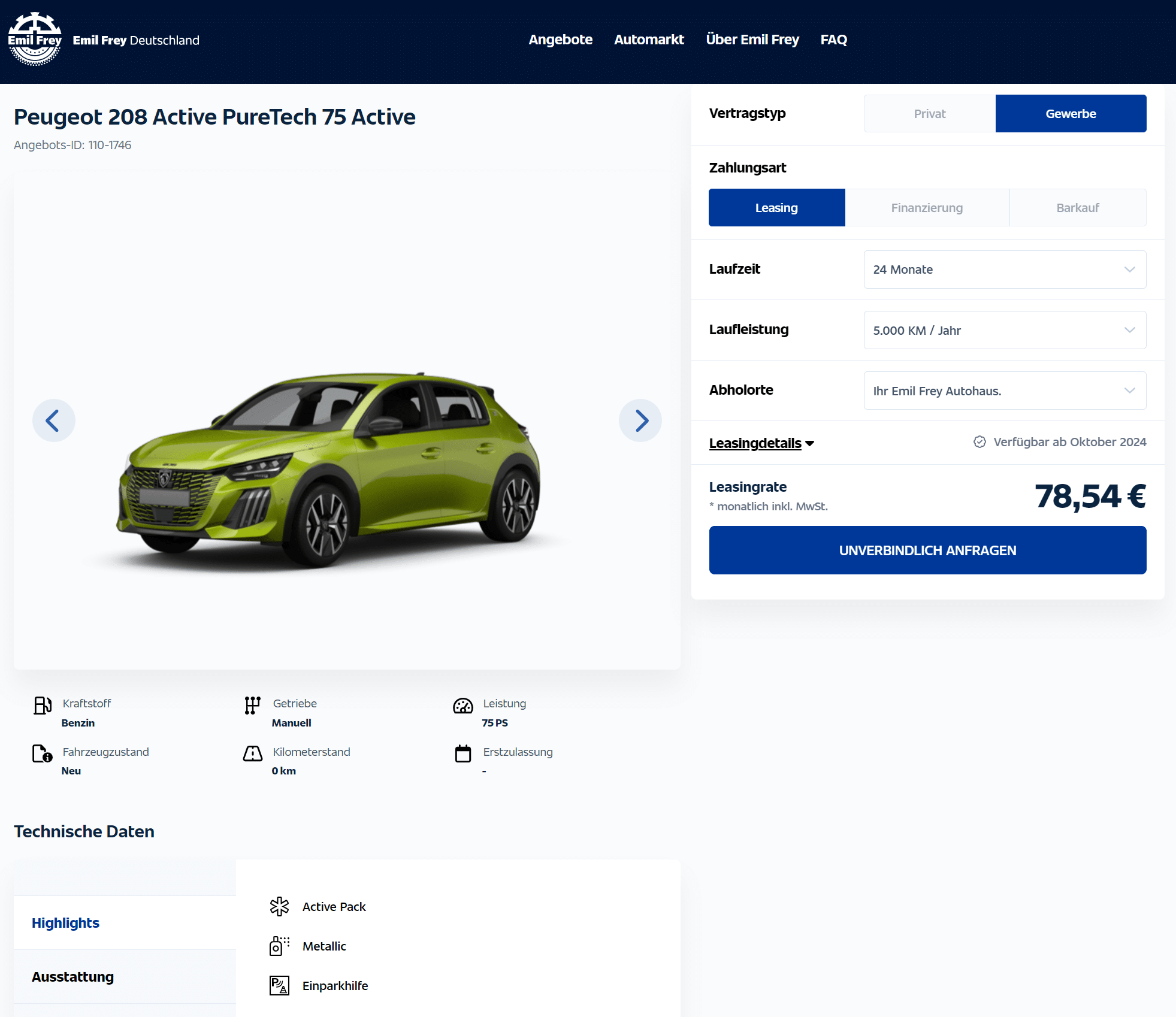Click the Metallic spray paint icon
The image size is (1176, 1017).
tap(279, 946)
